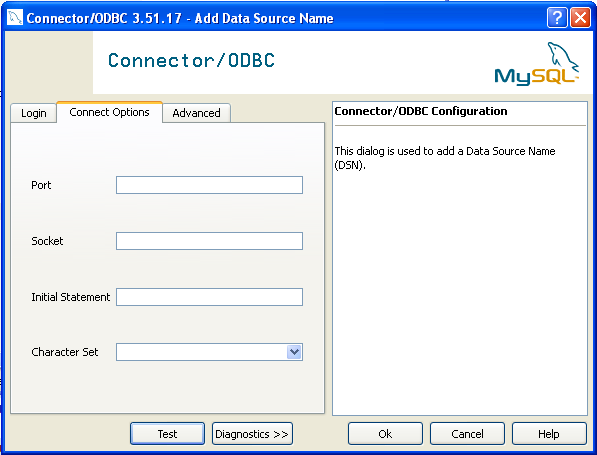This screenshot has width=597, height=455.
Task: Open Diagnostics >> panel
Action: [252, 434]
